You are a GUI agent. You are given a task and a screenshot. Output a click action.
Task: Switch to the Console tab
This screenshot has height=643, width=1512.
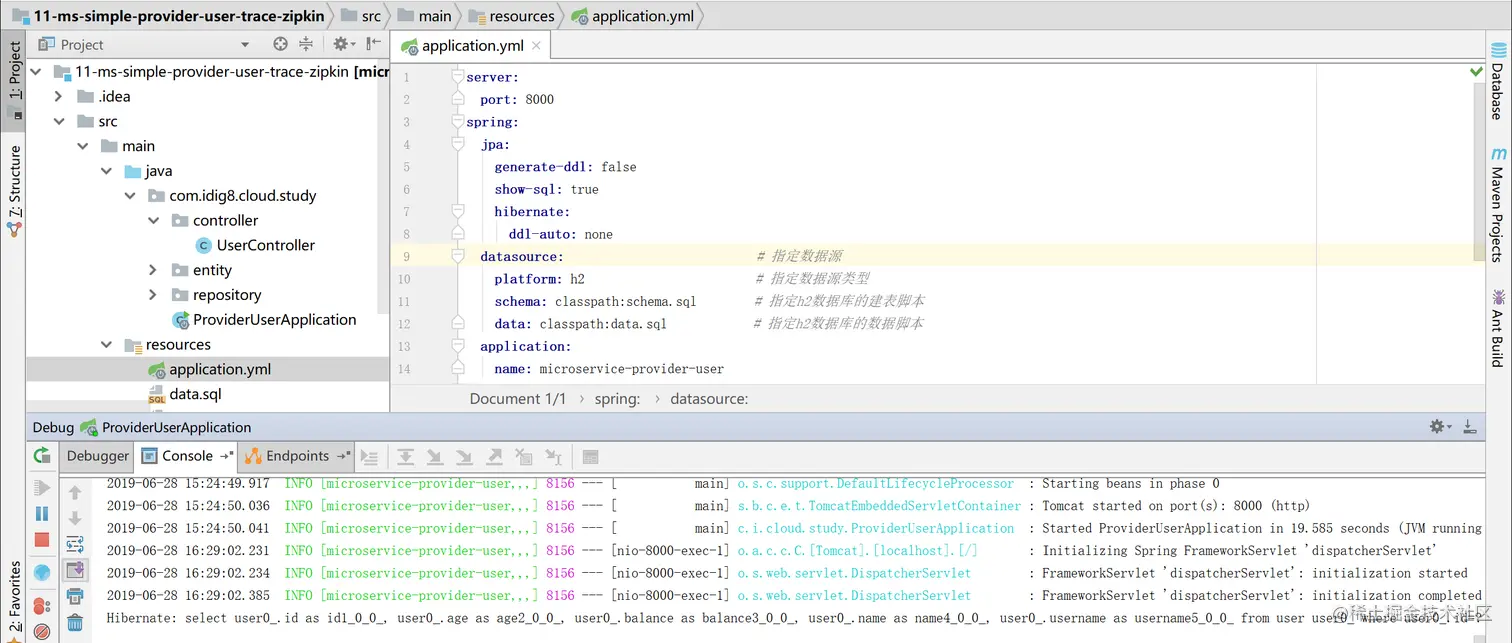187,456
